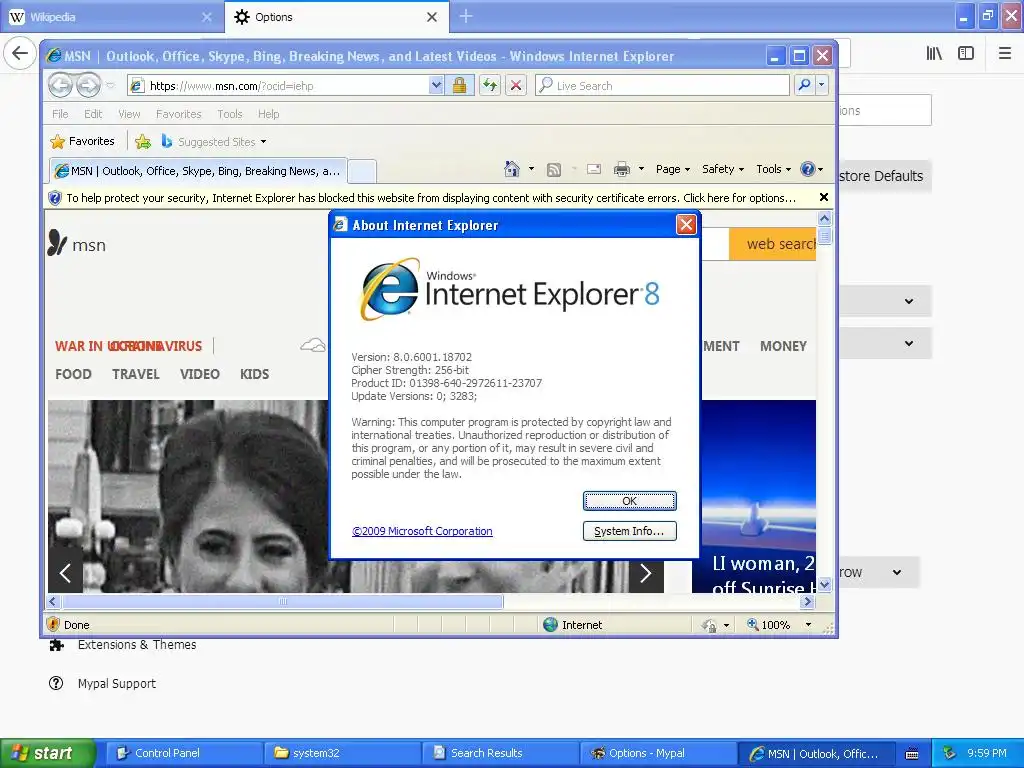Open Mypal hamburger menu
1024x768 pixels.
[1005, 54]
